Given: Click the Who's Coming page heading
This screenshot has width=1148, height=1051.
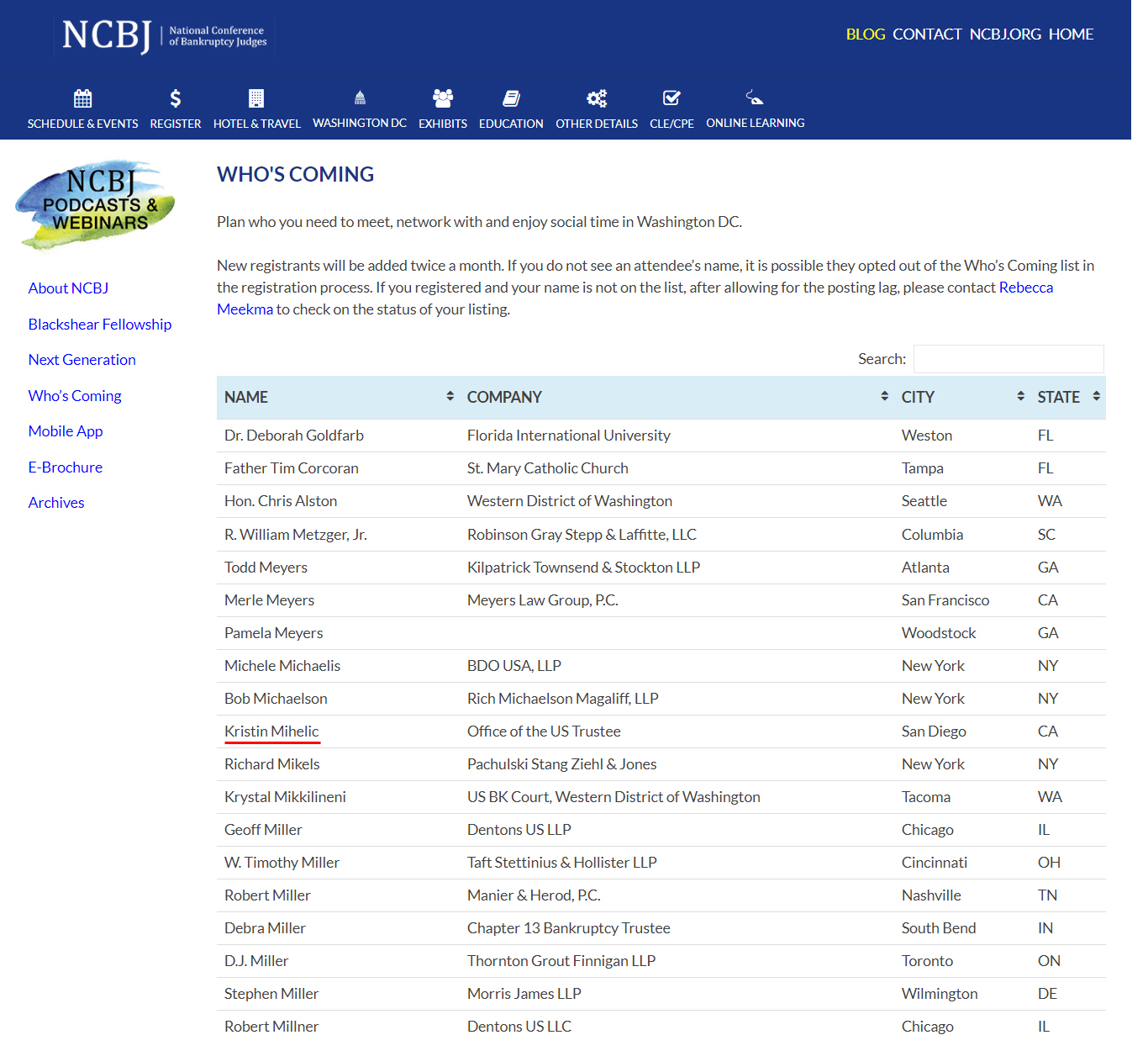Looking at the screenshot, I should pyautogui.click(x=295, y=174).
